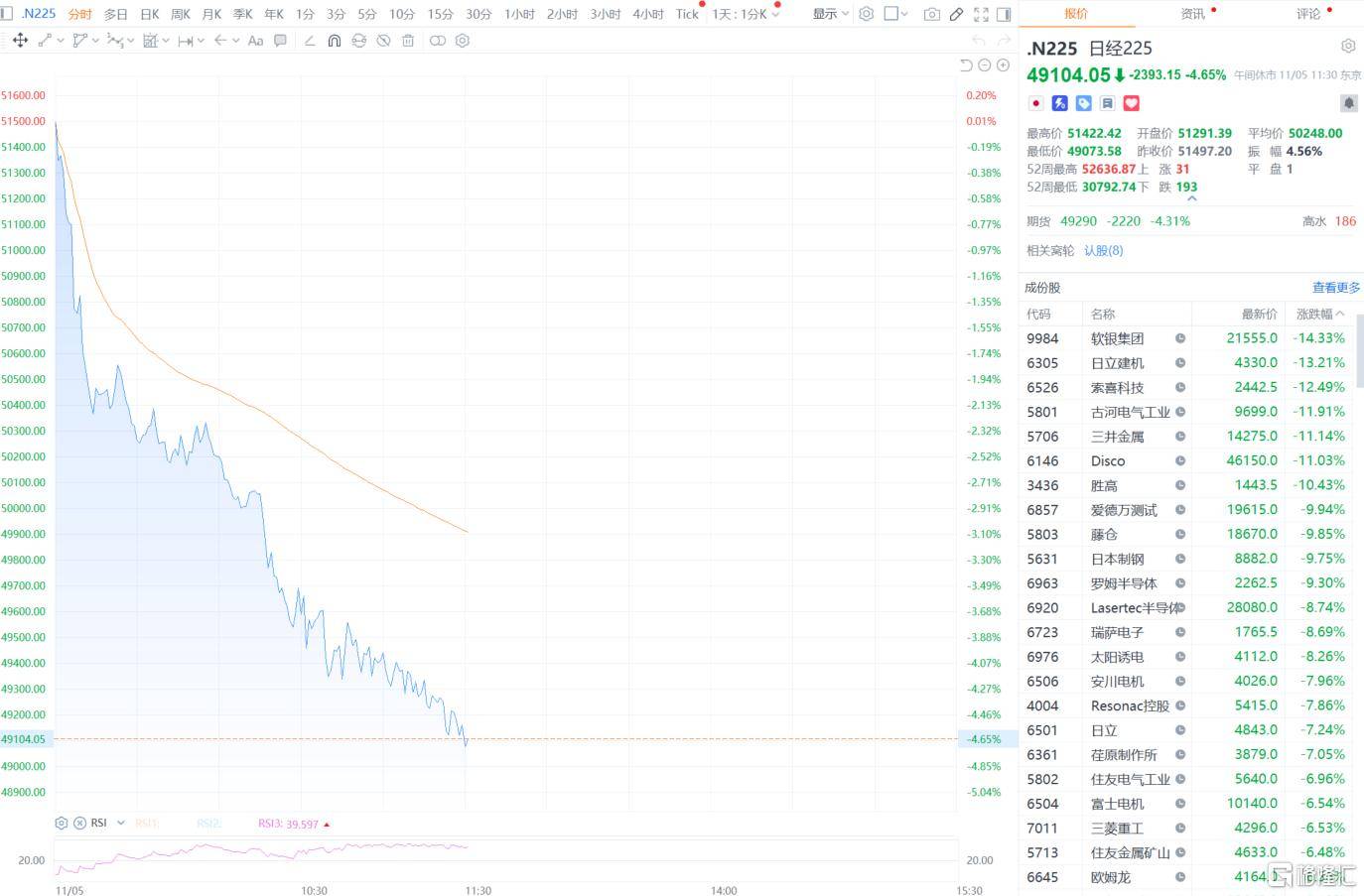Enter fullscreen chart mode
The height and width of the screenshot is (896, 1364).
[981, 14]
